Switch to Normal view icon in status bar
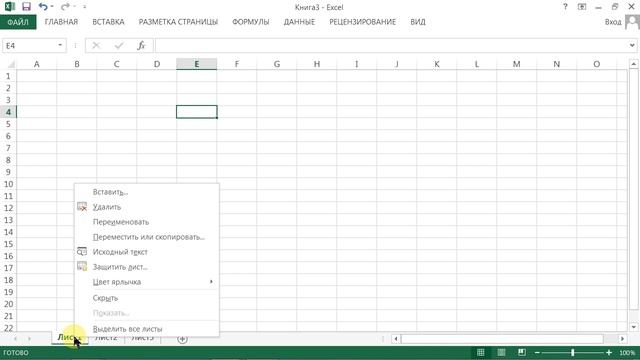 point(481,352)
